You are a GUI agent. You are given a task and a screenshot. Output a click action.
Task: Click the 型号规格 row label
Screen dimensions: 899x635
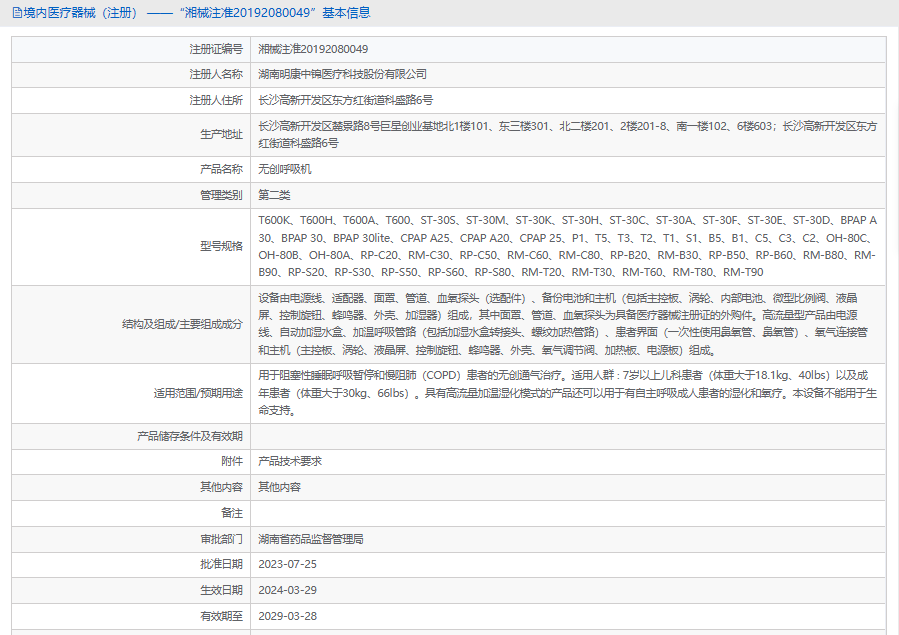221,246
